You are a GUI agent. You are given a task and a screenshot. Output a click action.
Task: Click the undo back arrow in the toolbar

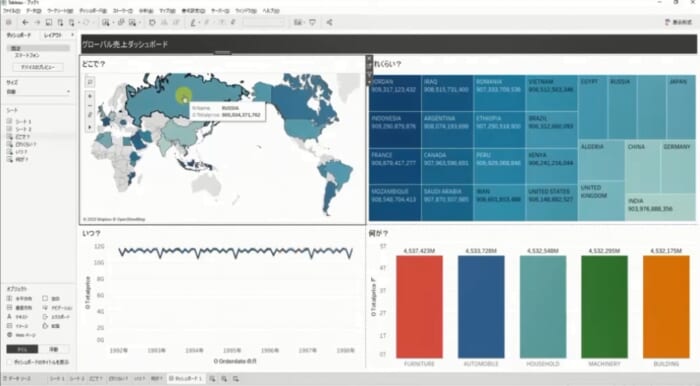coord(25,22)
